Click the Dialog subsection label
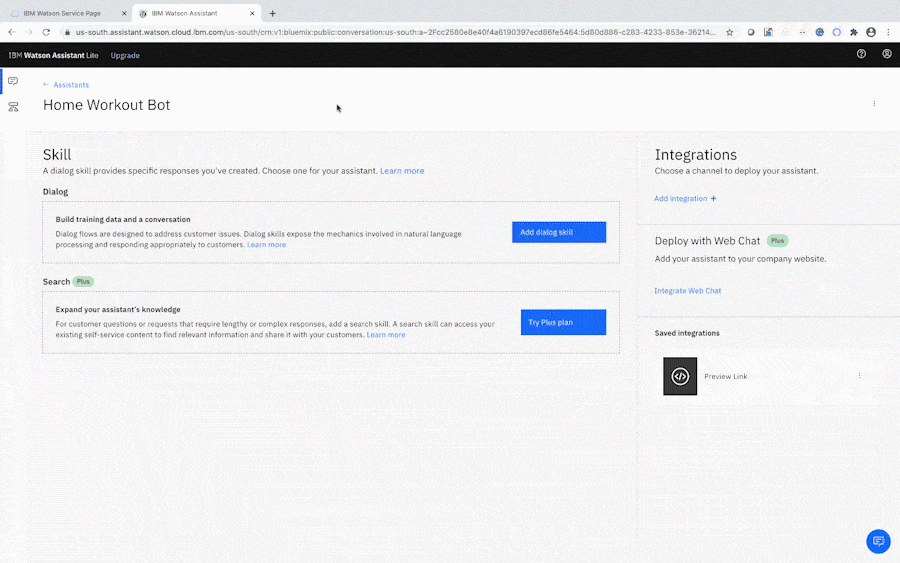The image size is (900, 563). point(55,192)
